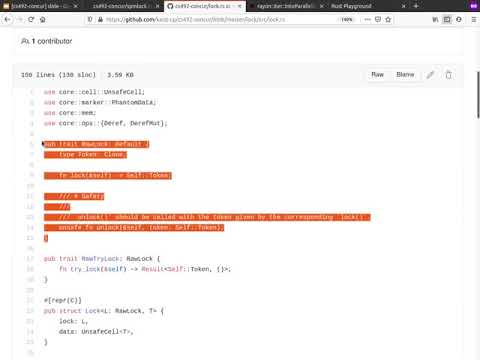Click line number 1 in the gutter
The width and height of the screenshot is (480, 360).
[32, 92]
